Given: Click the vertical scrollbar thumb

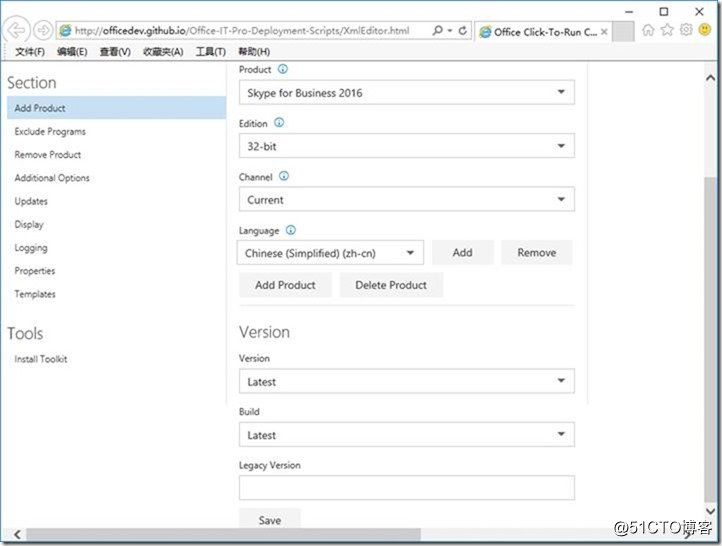Looking at the screenshot, I should [x=711, y=339].
